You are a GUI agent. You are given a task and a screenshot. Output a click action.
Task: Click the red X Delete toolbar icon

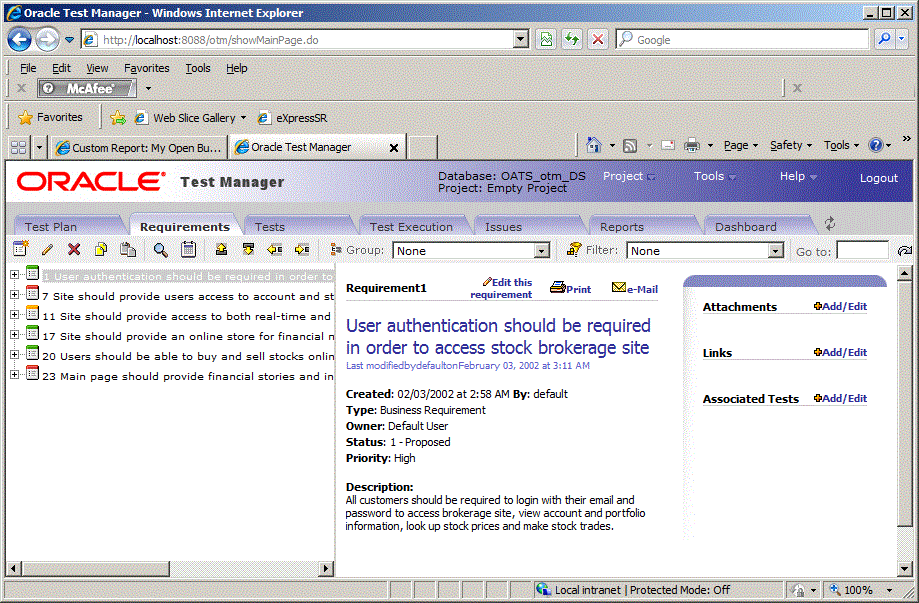[x=74, y=250]
